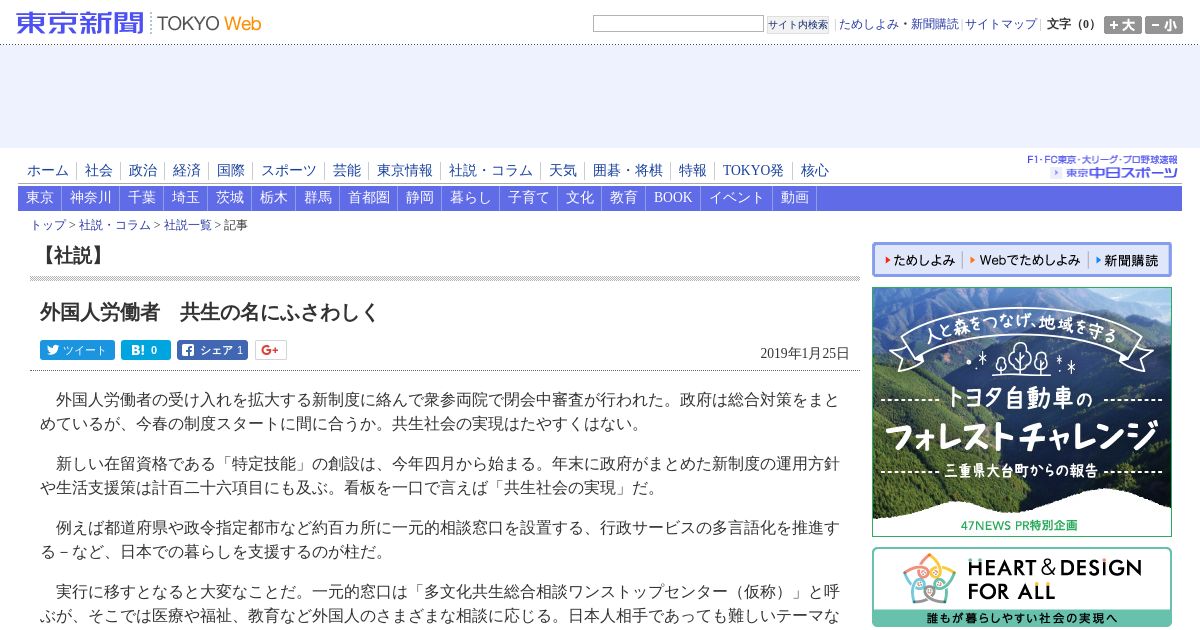Select the 教育 tab
This screenshot has height=630, width=1200.
click(624, 198)
